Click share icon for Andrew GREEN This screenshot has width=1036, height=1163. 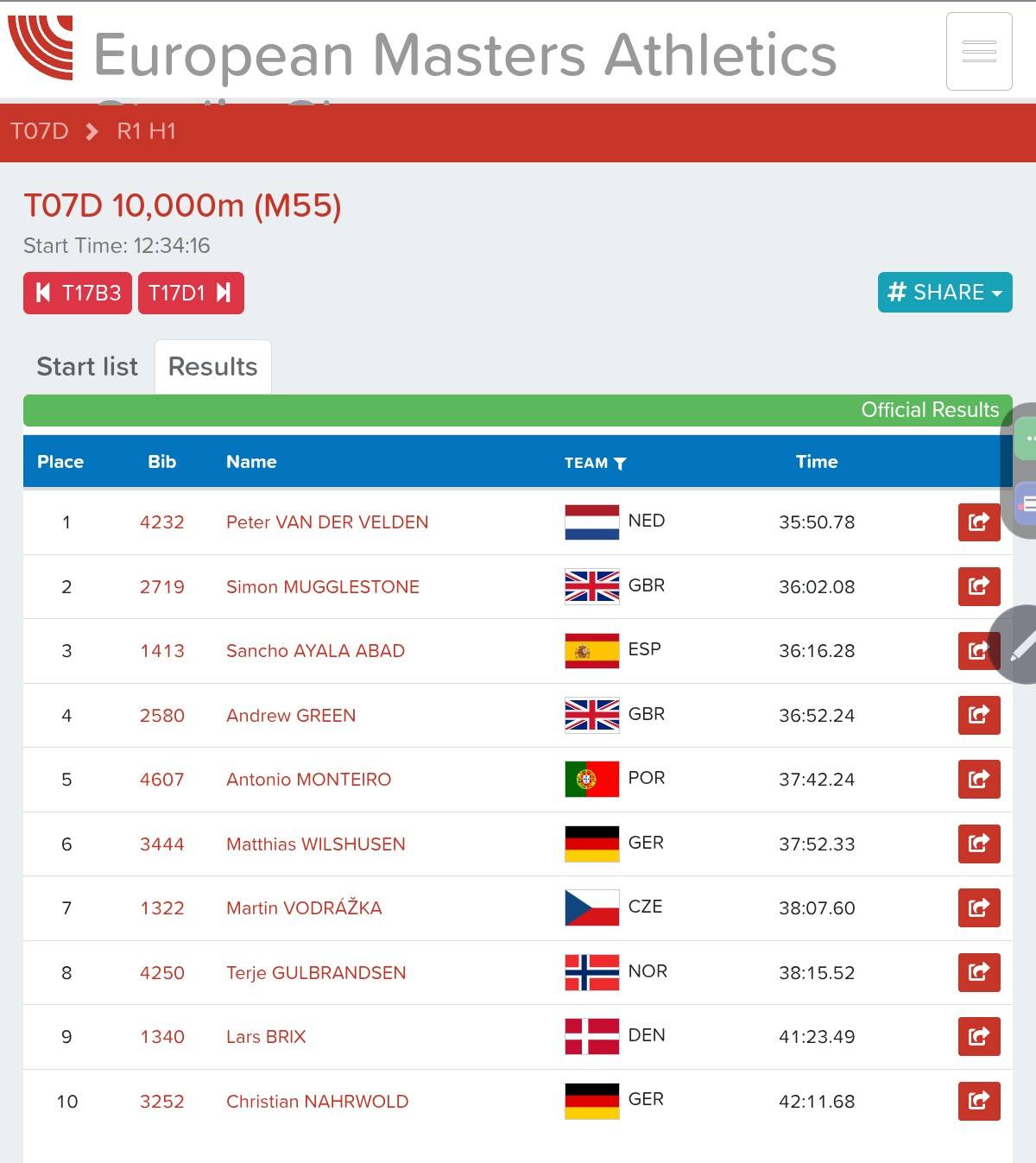coord(978,716)
